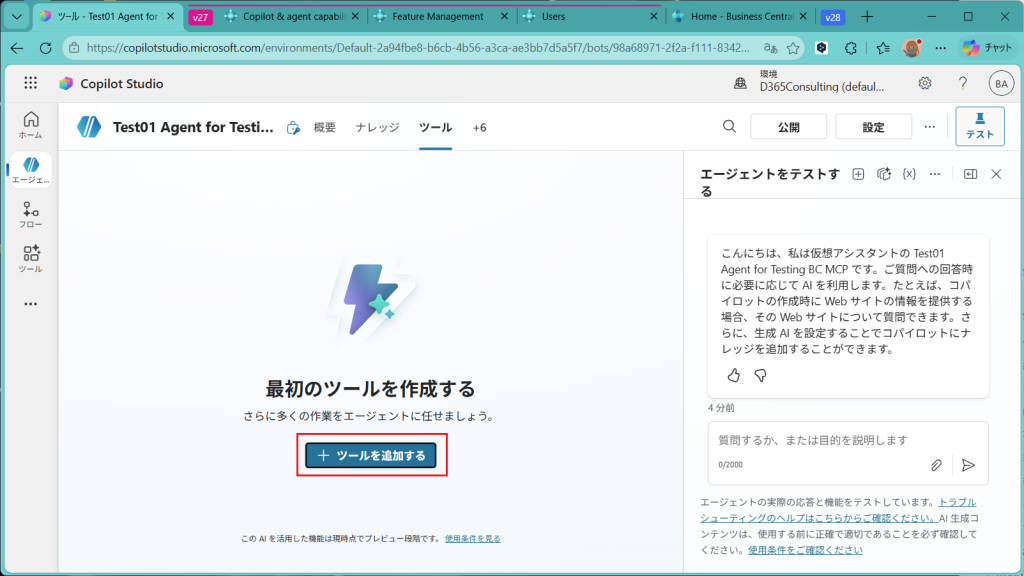Image resolution: width=1024 pixels, height=576 pixels.
Task: Give thumbs up to the greeting message
Action: tap(733, 376)
